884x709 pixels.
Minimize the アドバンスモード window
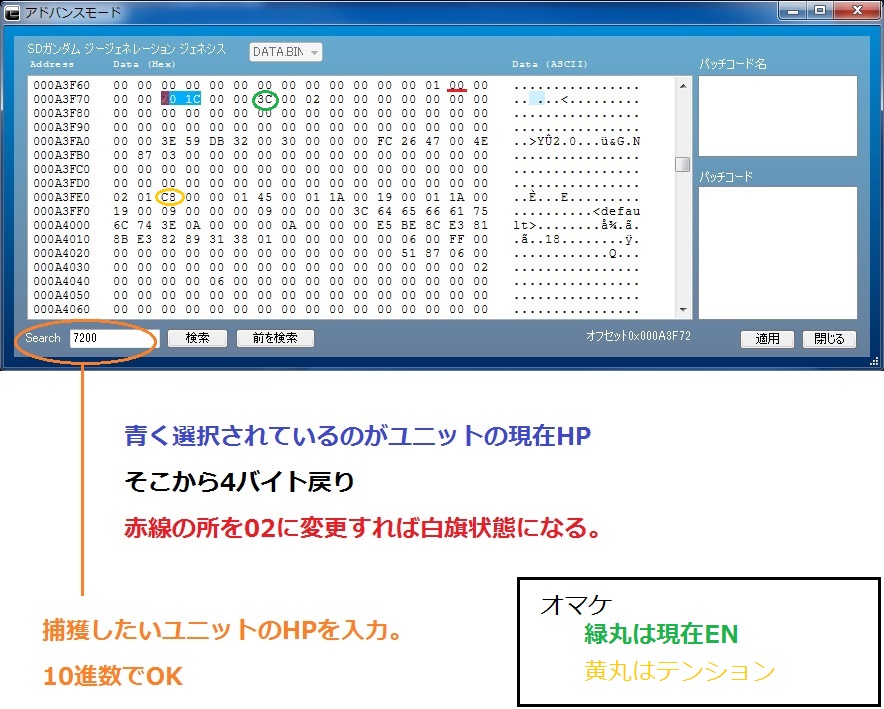794,11
